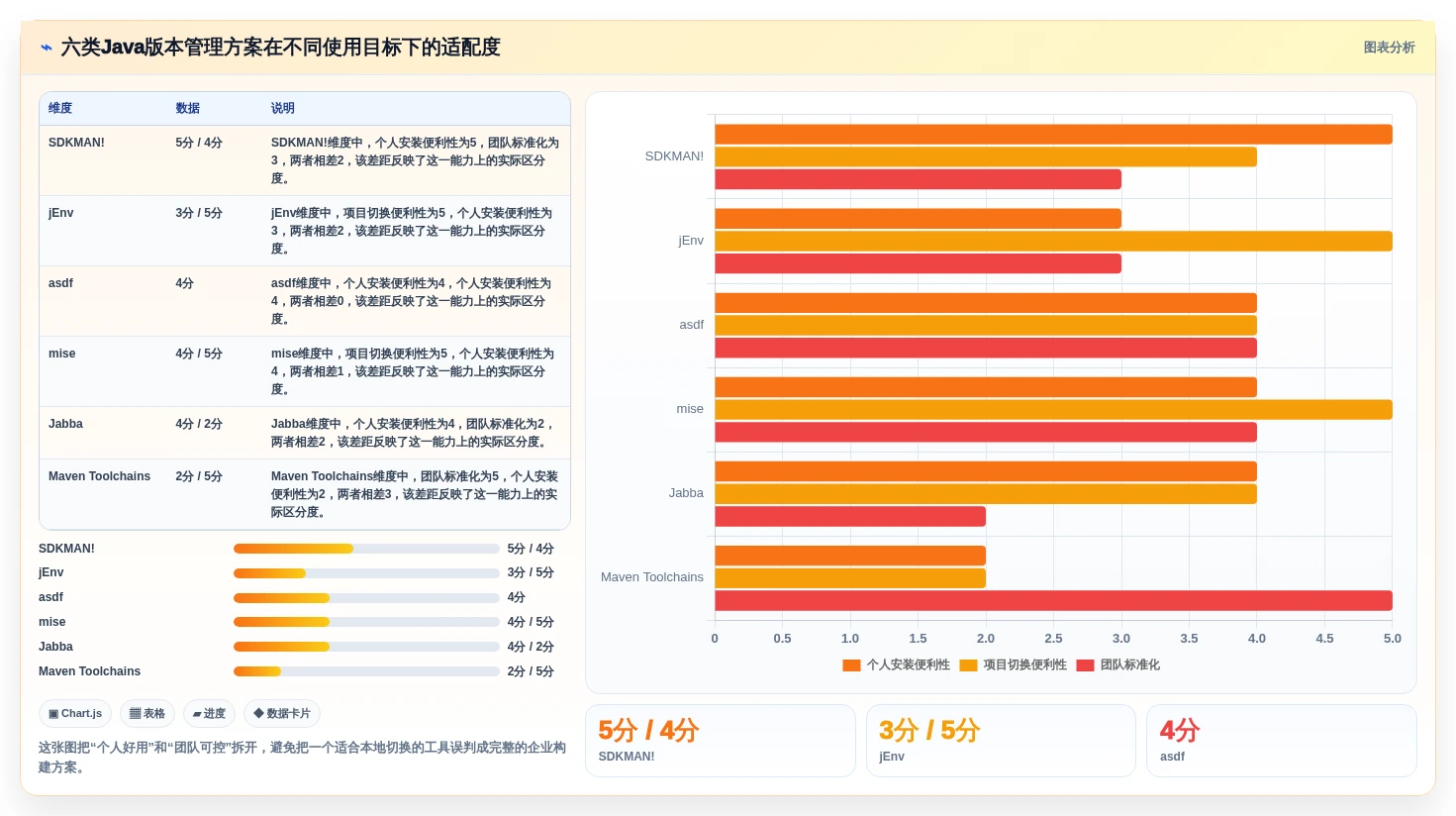Toggle 团队标准化 legend swatch
1456x816 pixels.
coord(1085,665)
